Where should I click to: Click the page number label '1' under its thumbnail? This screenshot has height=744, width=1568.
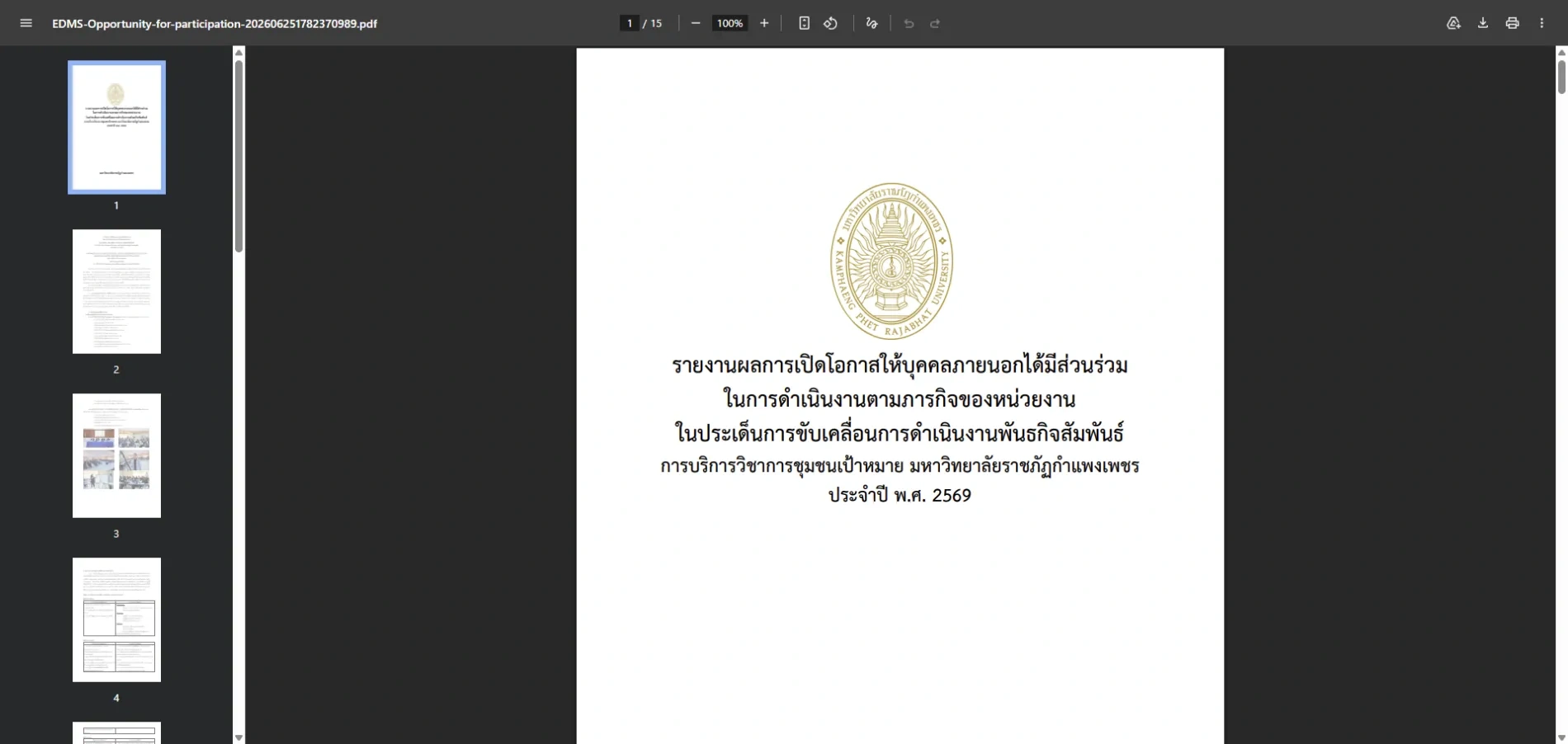pyautogui.click(x=116, y=205)
